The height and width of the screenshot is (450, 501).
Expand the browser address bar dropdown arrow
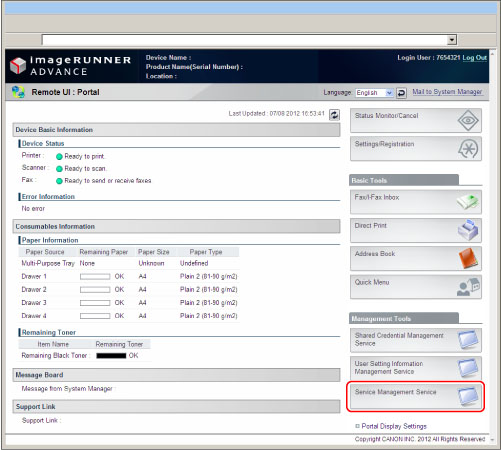452,40
